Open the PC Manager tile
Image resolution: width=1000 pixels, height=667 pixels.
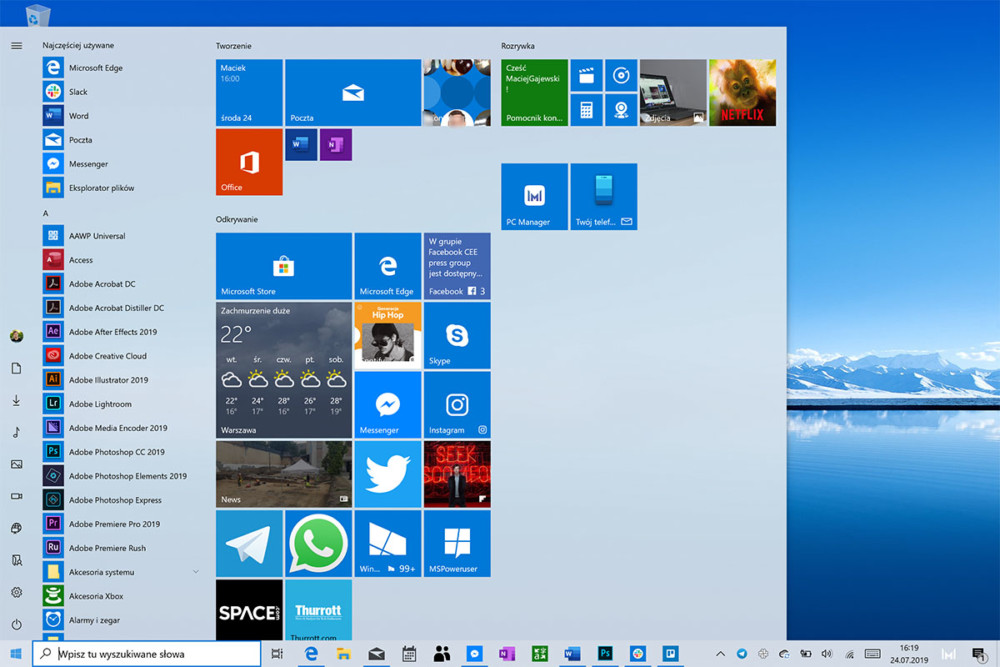pos(534,196)
